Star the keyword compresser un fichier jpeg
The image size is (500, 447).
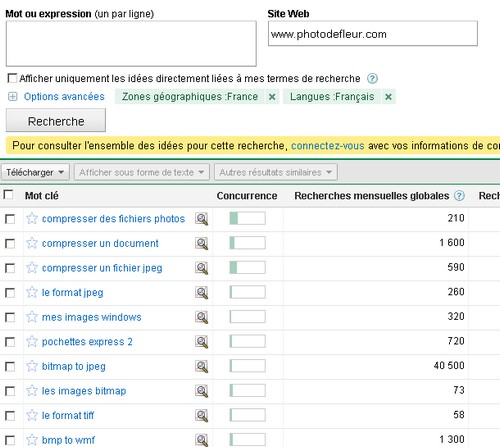pos(32,268)
